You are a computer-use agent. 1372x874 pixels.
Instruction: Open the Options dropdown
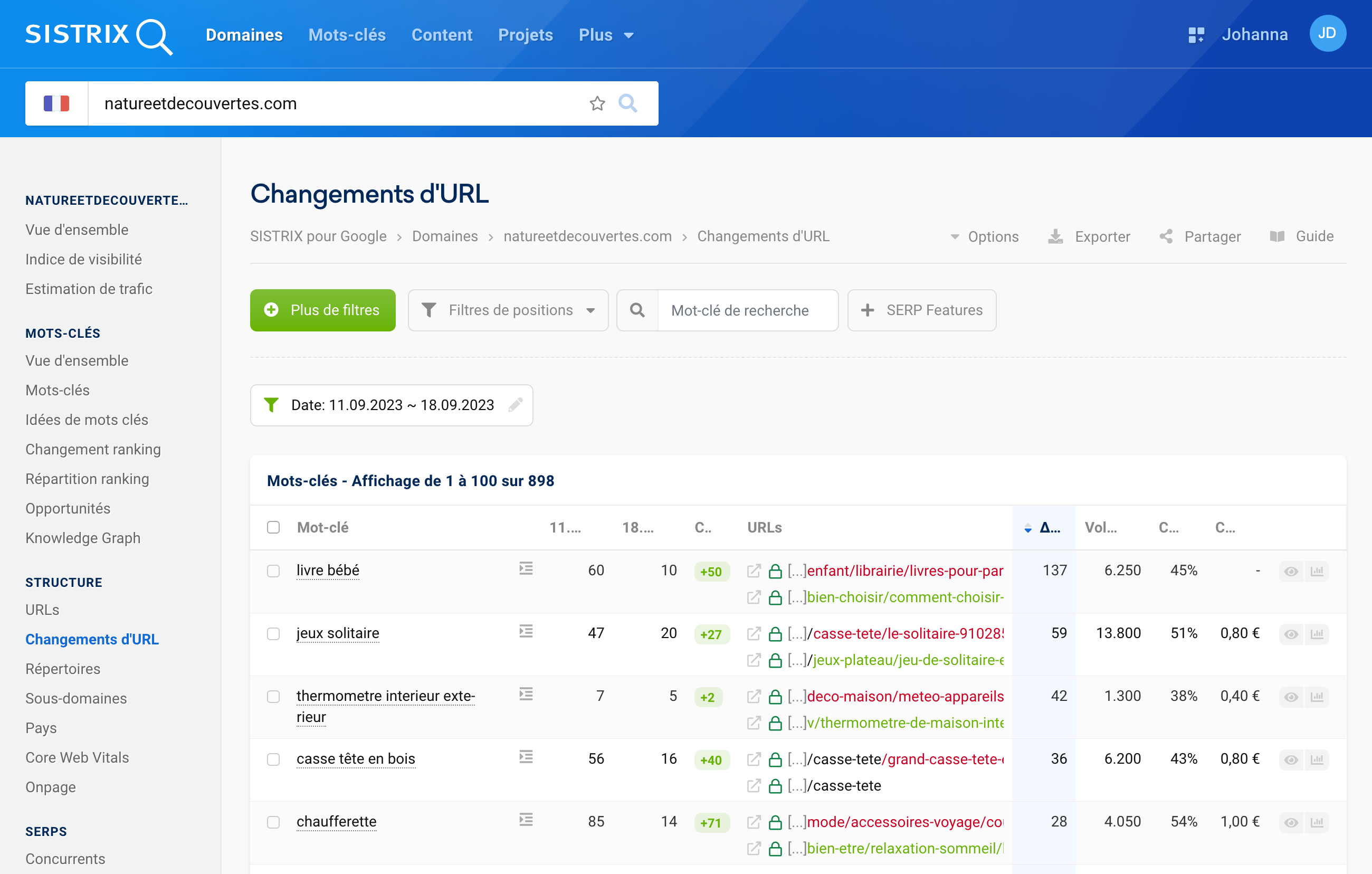985,236
